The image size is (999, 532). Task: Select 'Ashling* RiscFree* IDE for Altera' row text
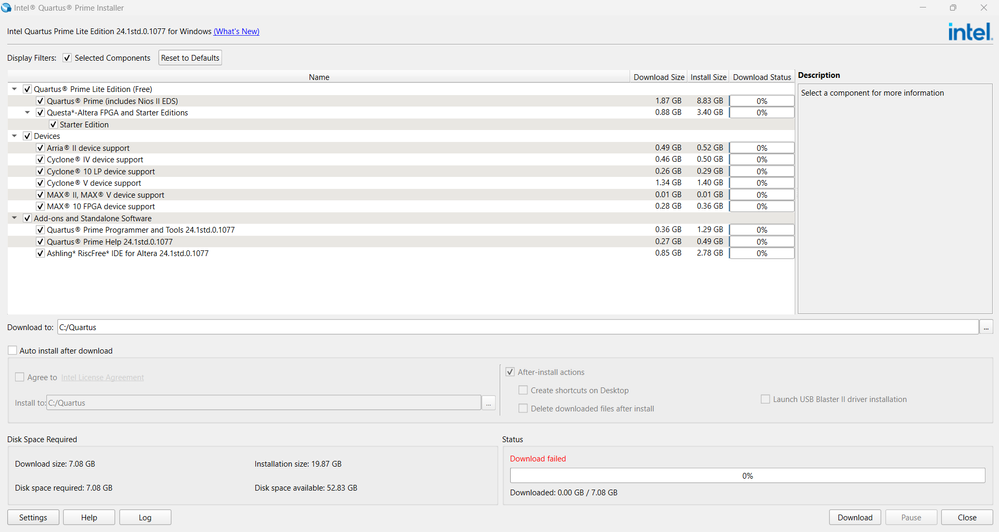[127, 254]
